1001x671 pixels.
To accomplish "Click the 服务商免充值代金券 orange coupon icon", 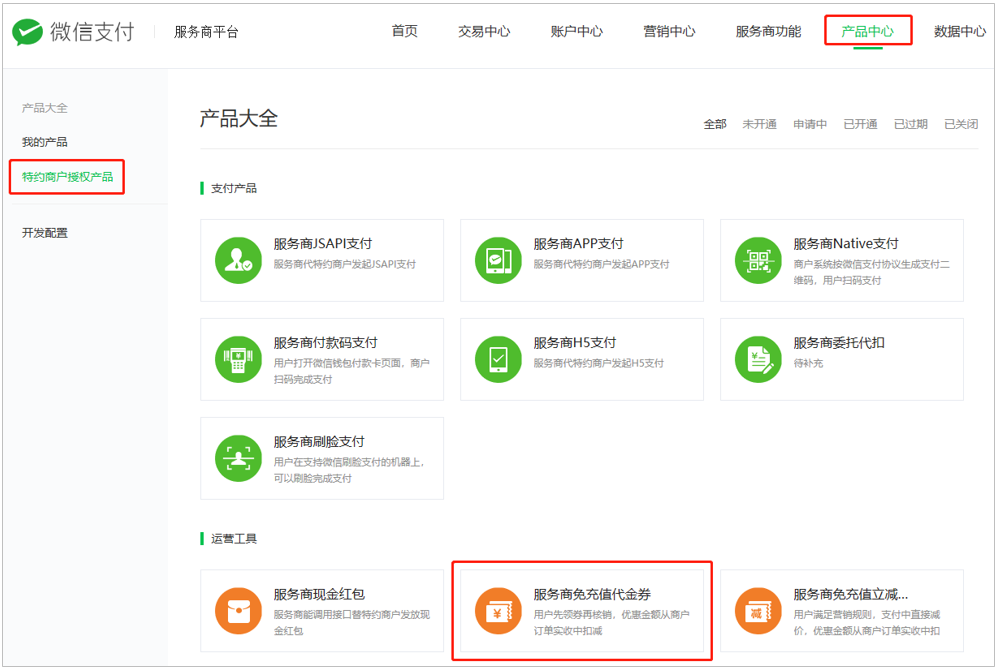I will (x=498, y=611).
